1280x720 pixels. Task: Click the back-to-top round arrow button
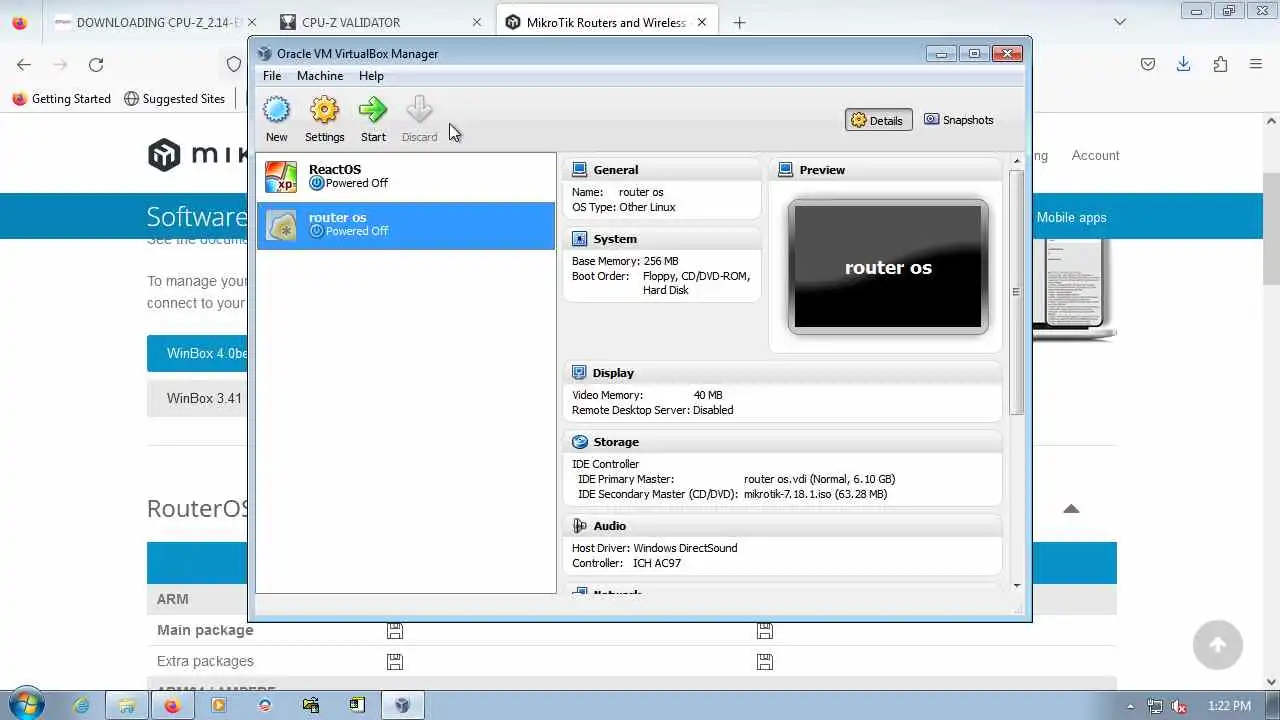(x=1218, y=645)
